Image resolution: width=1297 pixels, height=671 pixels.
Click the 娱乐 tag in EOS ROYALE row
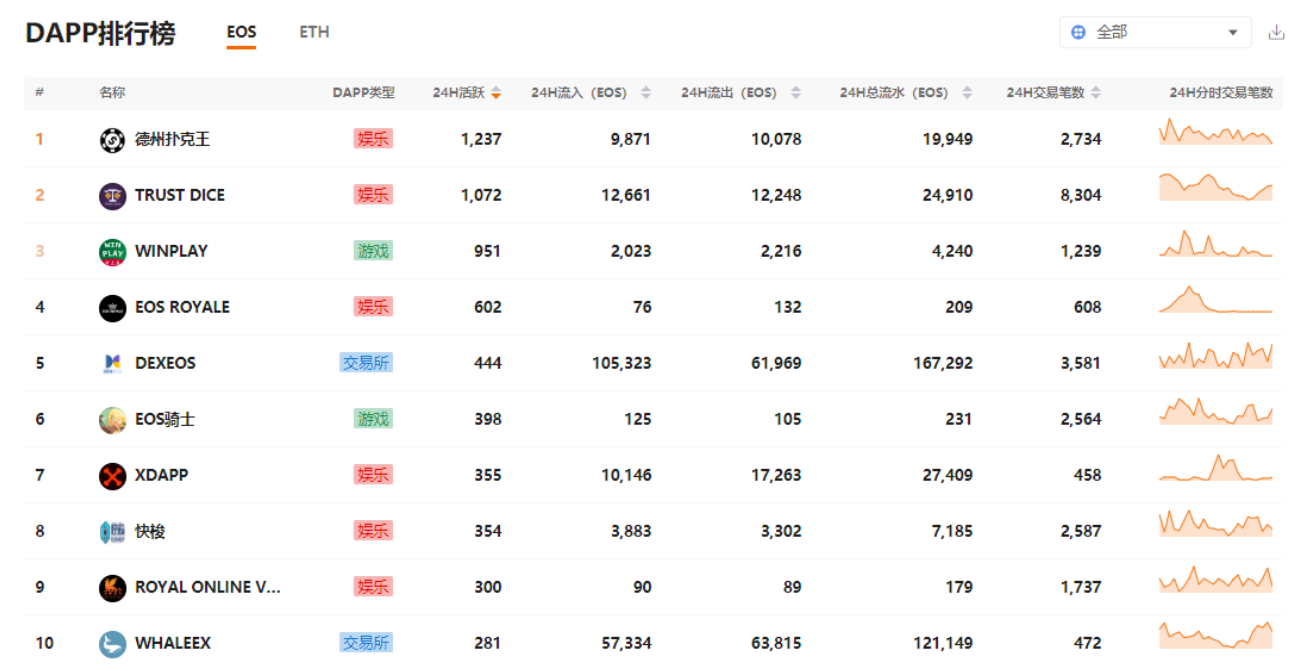click(x=373, y=308)
